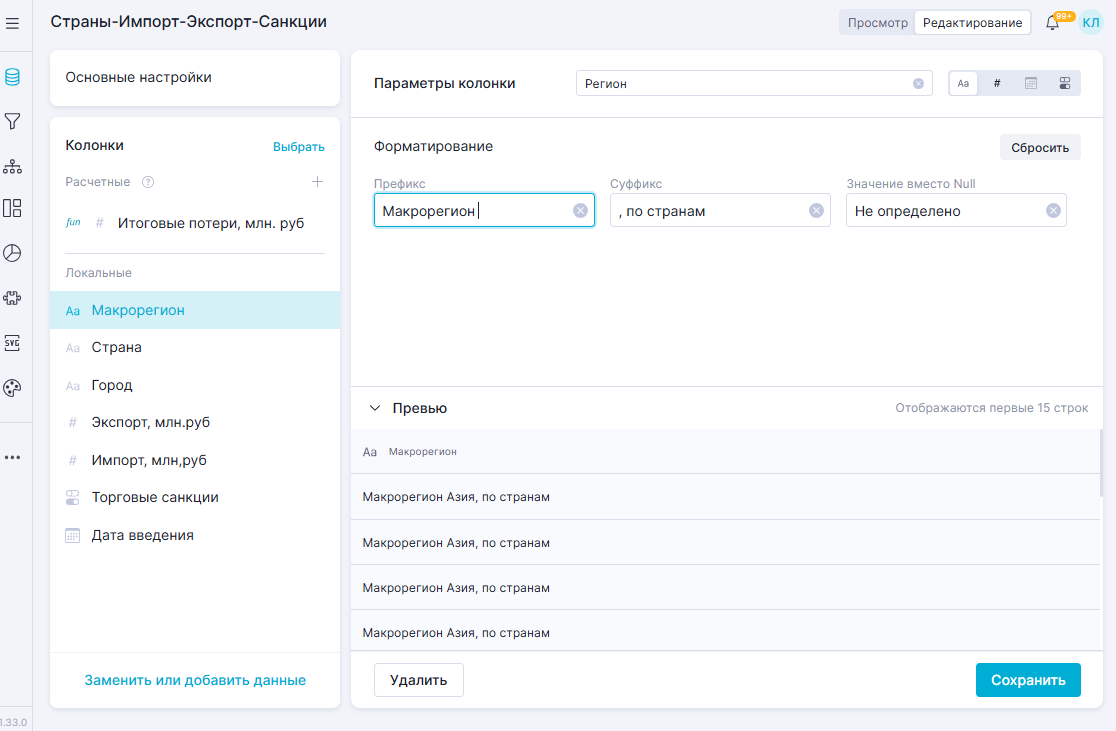The width and height of the screenshot is (1116, 731).
Task: Select the Страна column in list
Action: (x=117, y=347)
